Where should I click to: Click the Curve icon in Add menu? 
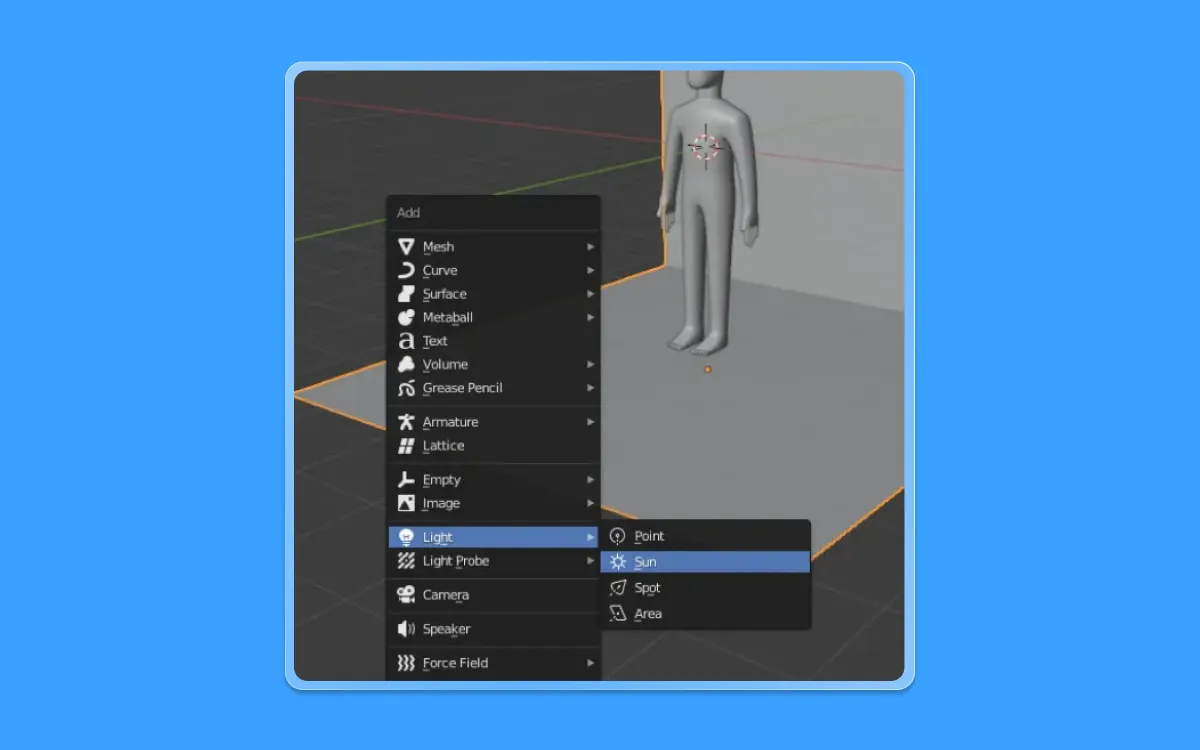406,270
